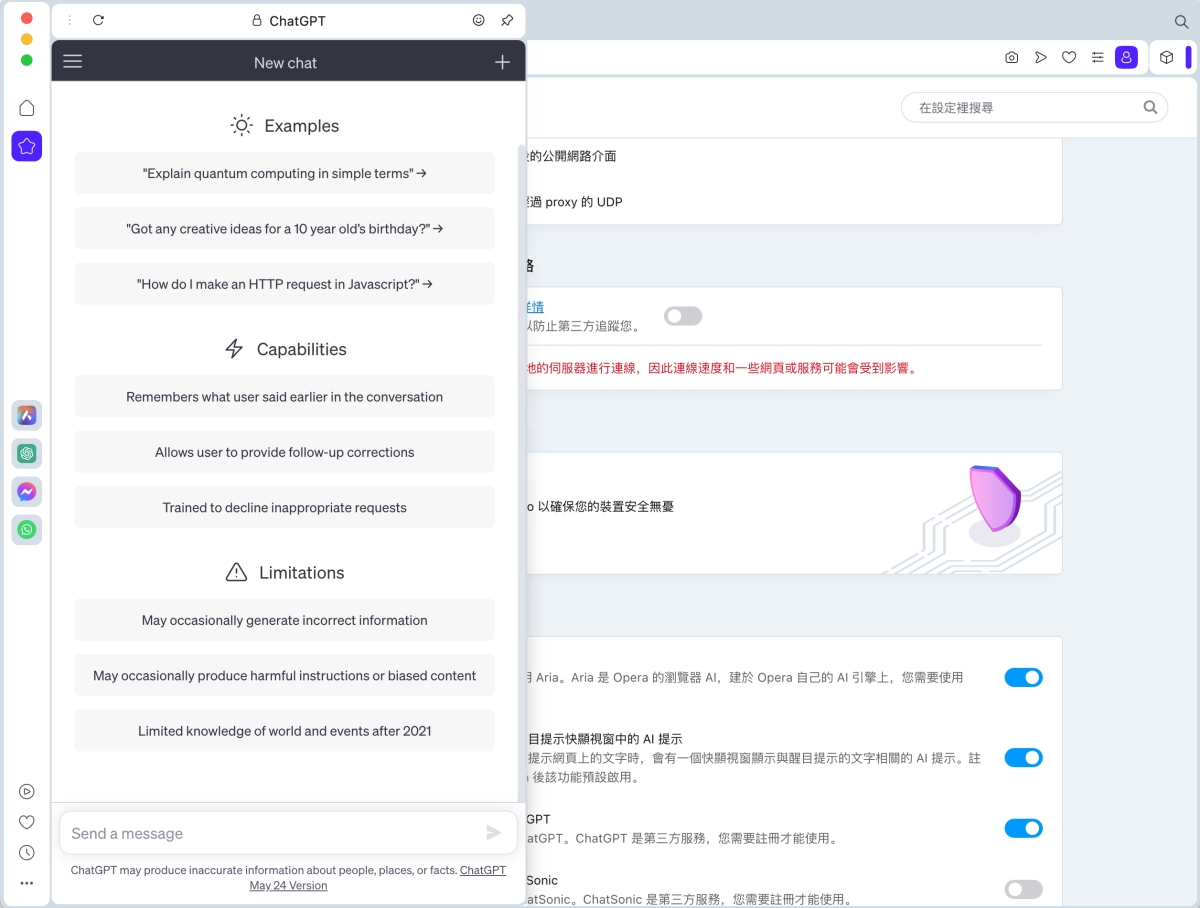Click "Limited knowledge of world and events" text
The image size is (1200, 908).
pyautogui.click(x=284, y=731)
